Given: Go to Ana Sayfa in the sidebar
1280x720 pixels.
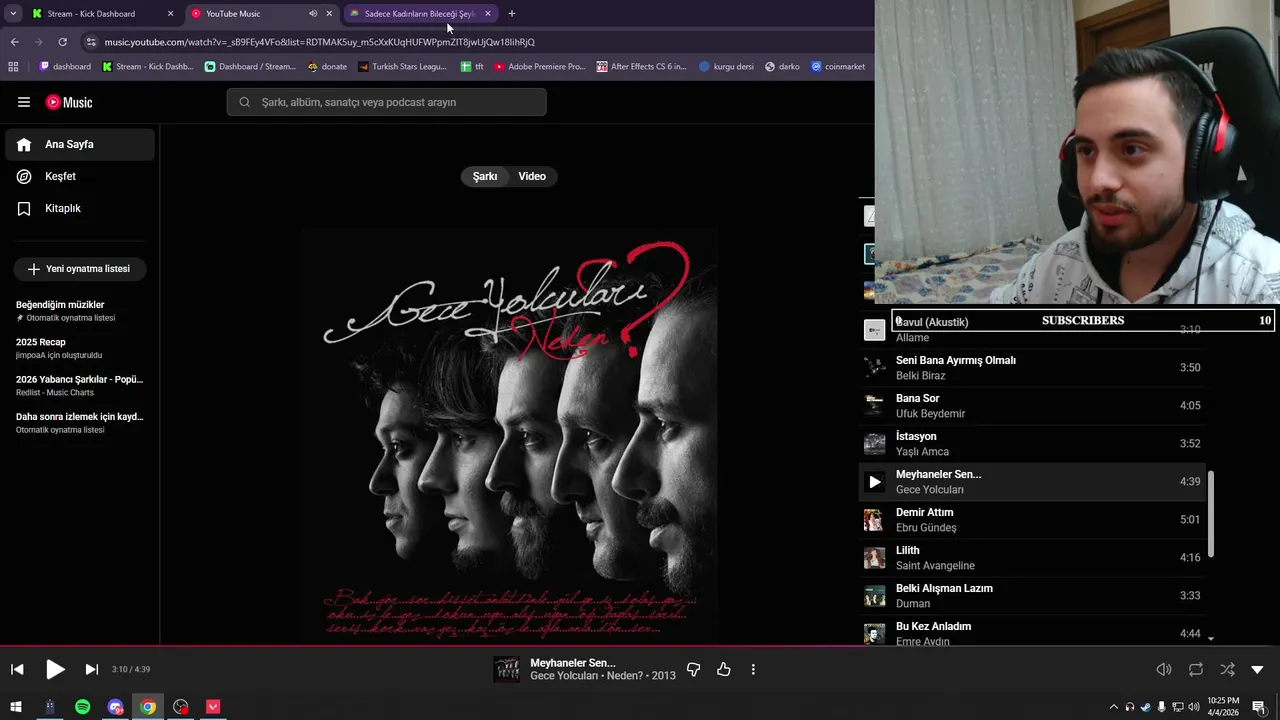Looking at the screenshot, I should 80,144.
